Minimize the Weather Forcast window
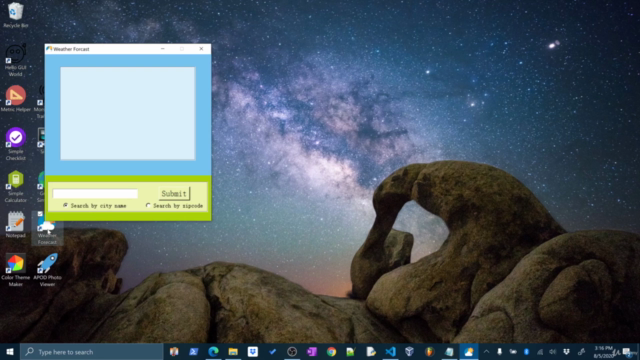This screenshot has height=360, width=640. click(x=162, y=49)
